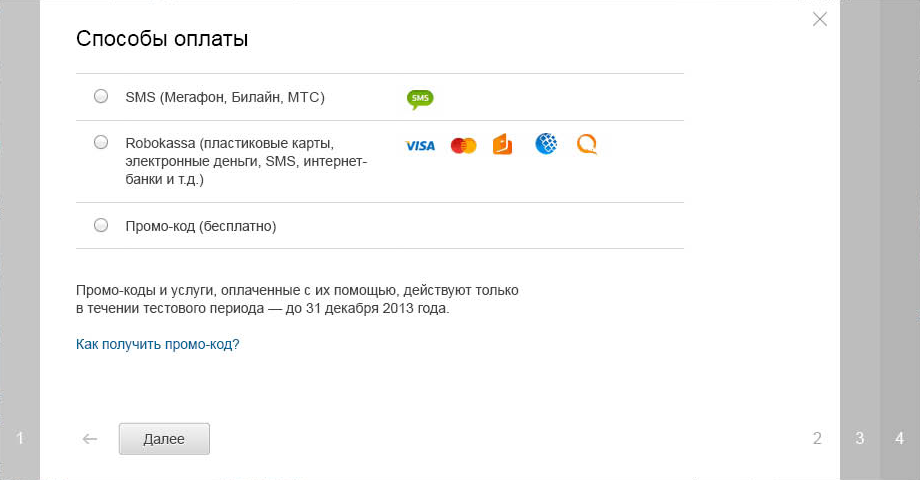This screenshot has height=480, width=920.
Task: Click the Robokassa option description text
Action: pos(246,161)
